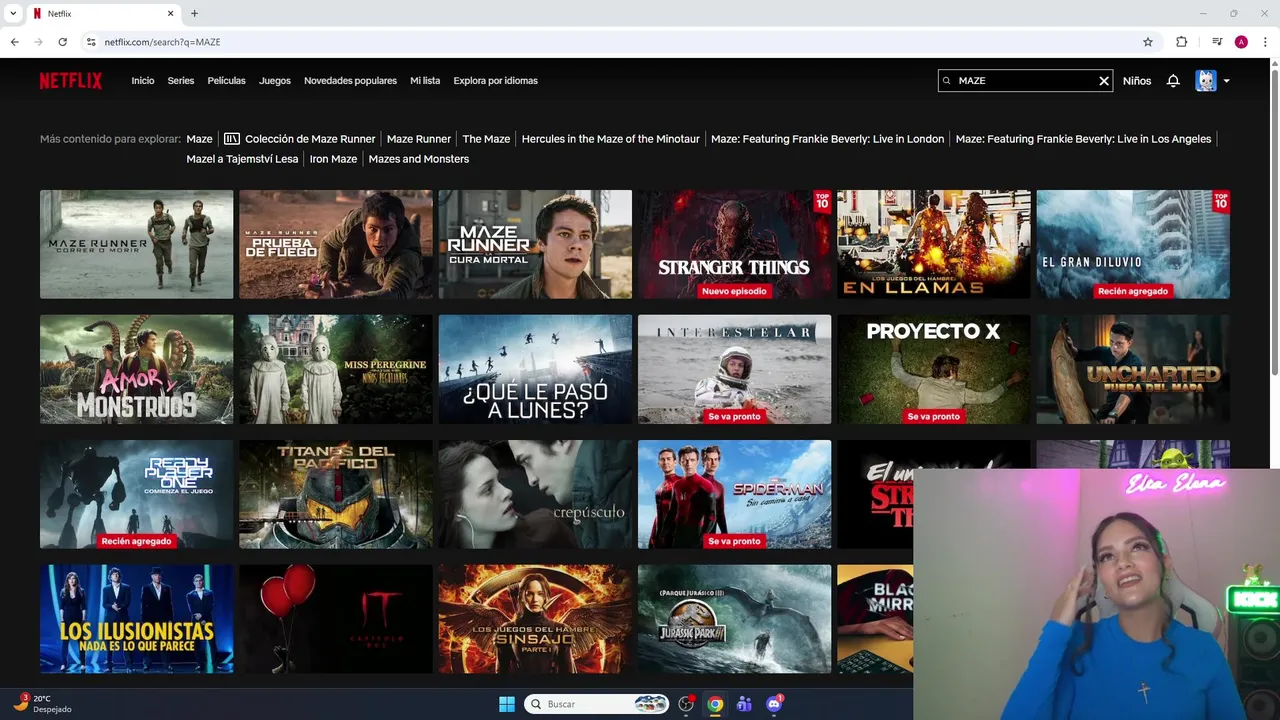Open Colección de Maze Runner link
This screenshot has height=720, width=1280.
click(300, 139)
